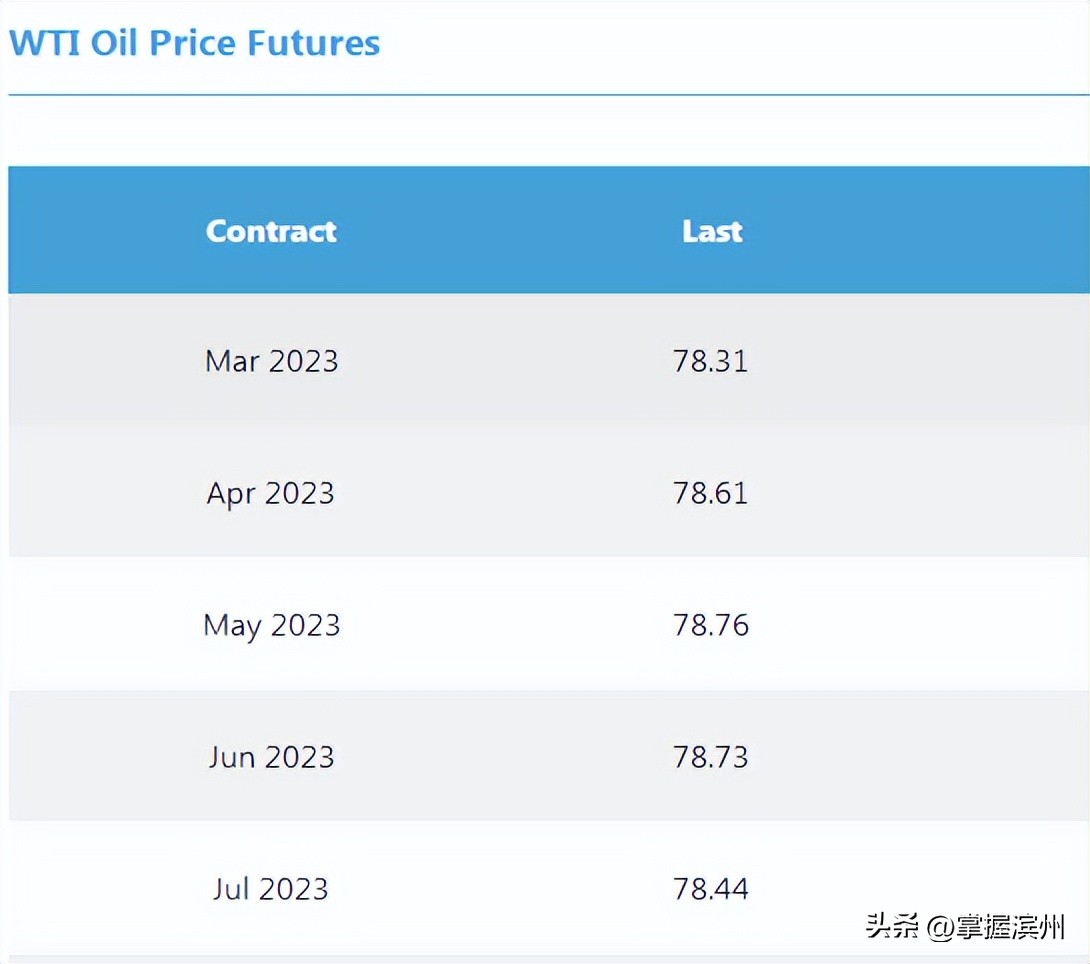1090x964 pixels.
Task: Click the Contract column header
Action: pos(271,231)
